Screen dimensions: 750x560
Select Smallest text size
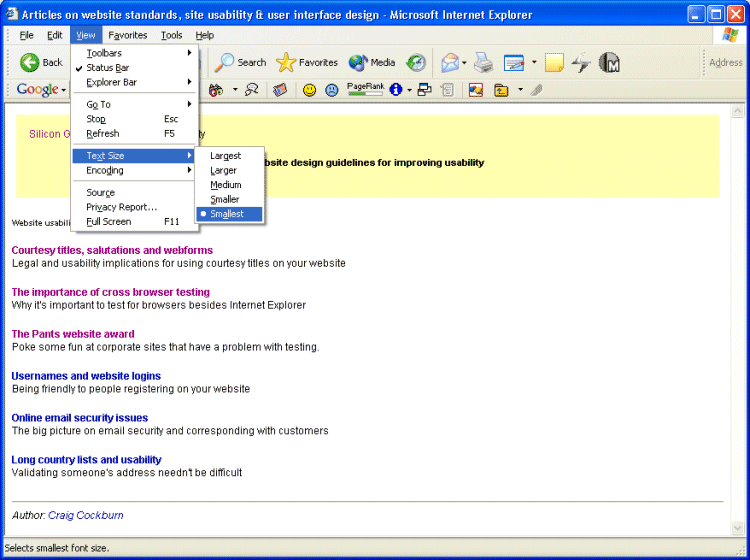click(229, 214)
